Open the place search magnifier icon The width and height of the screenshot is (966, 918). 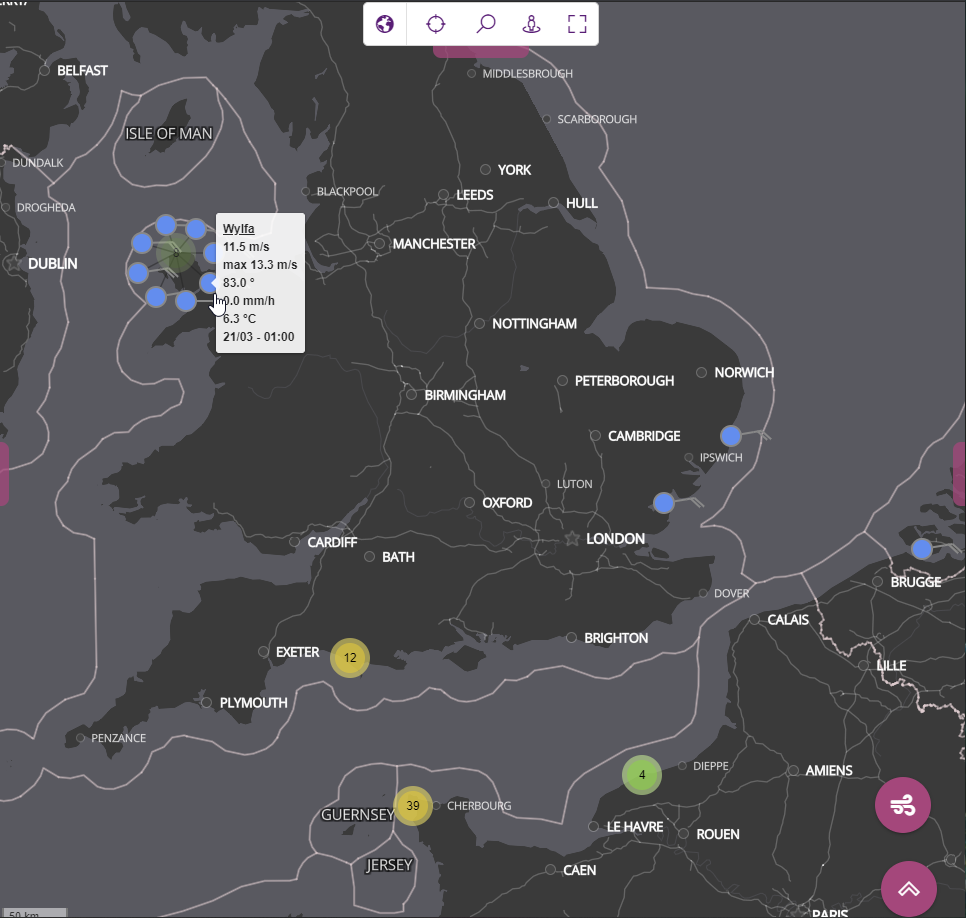[x=485, y=24]
